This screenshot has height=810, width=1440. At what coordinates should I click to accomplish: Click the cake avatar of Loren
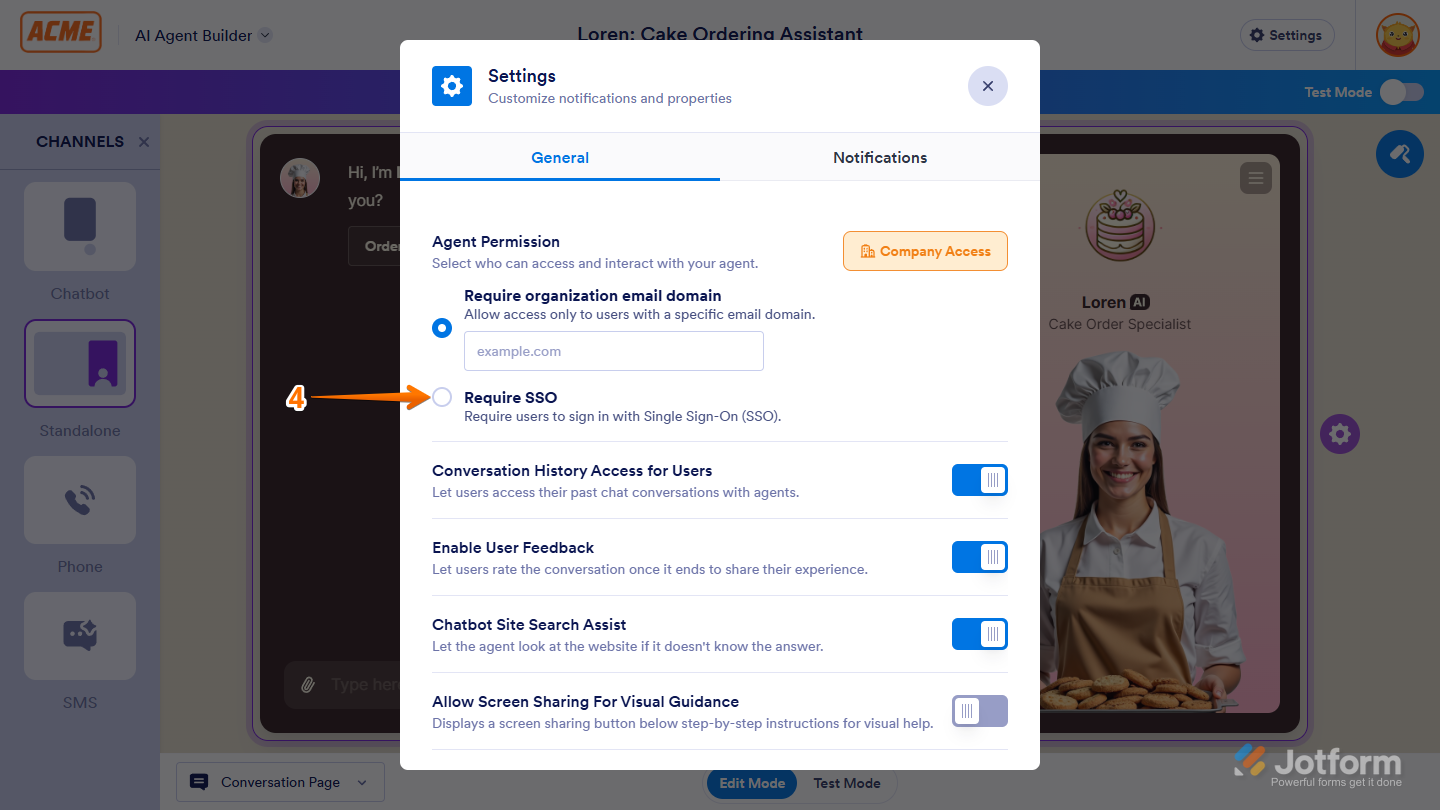point(1120,226)
